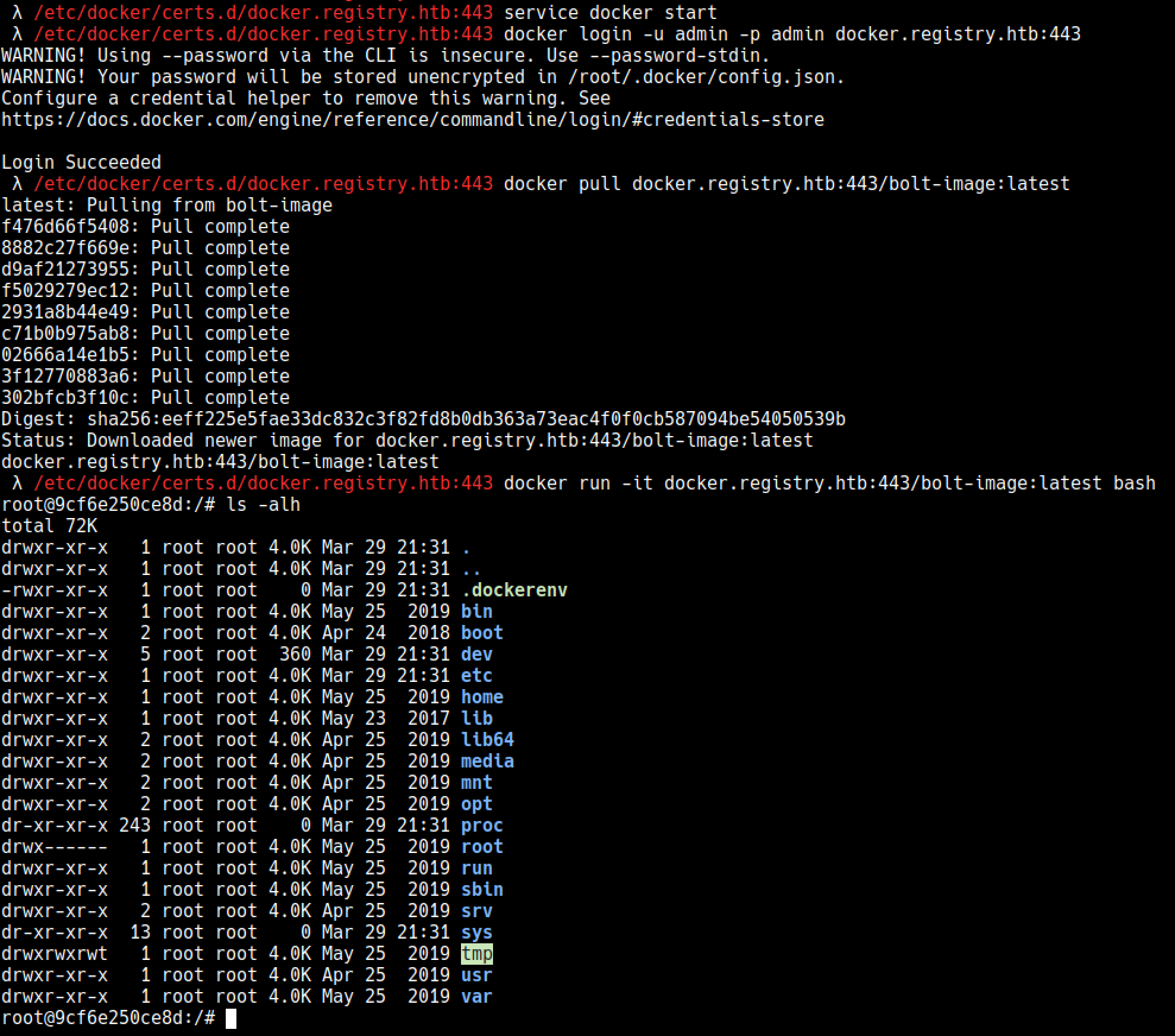1175x1036 pixels.
Task: Click the 'mnt' directory name
Action: tap(477, 782)
